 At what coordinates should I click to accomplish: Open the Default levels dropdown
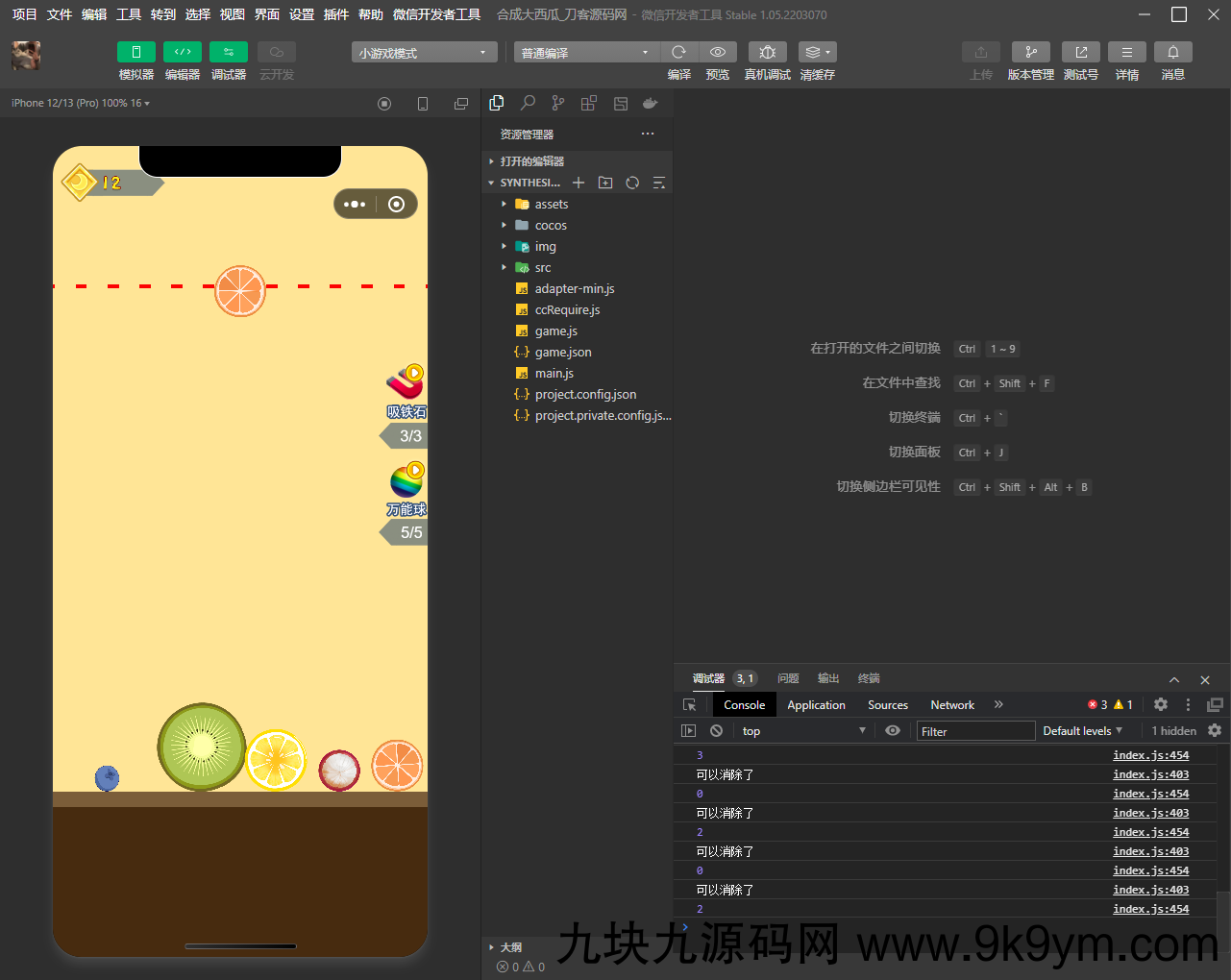(x=1082, y=730)
